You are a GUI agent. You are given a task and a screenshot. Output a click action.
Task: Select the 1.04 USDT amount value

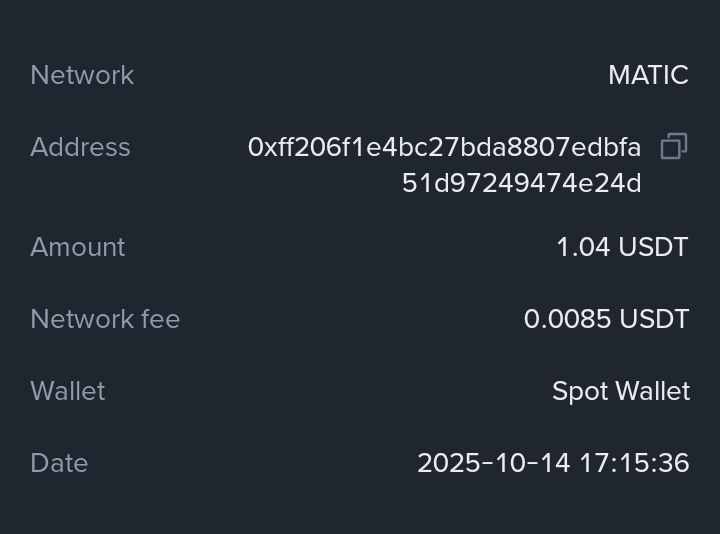(622, 247)
